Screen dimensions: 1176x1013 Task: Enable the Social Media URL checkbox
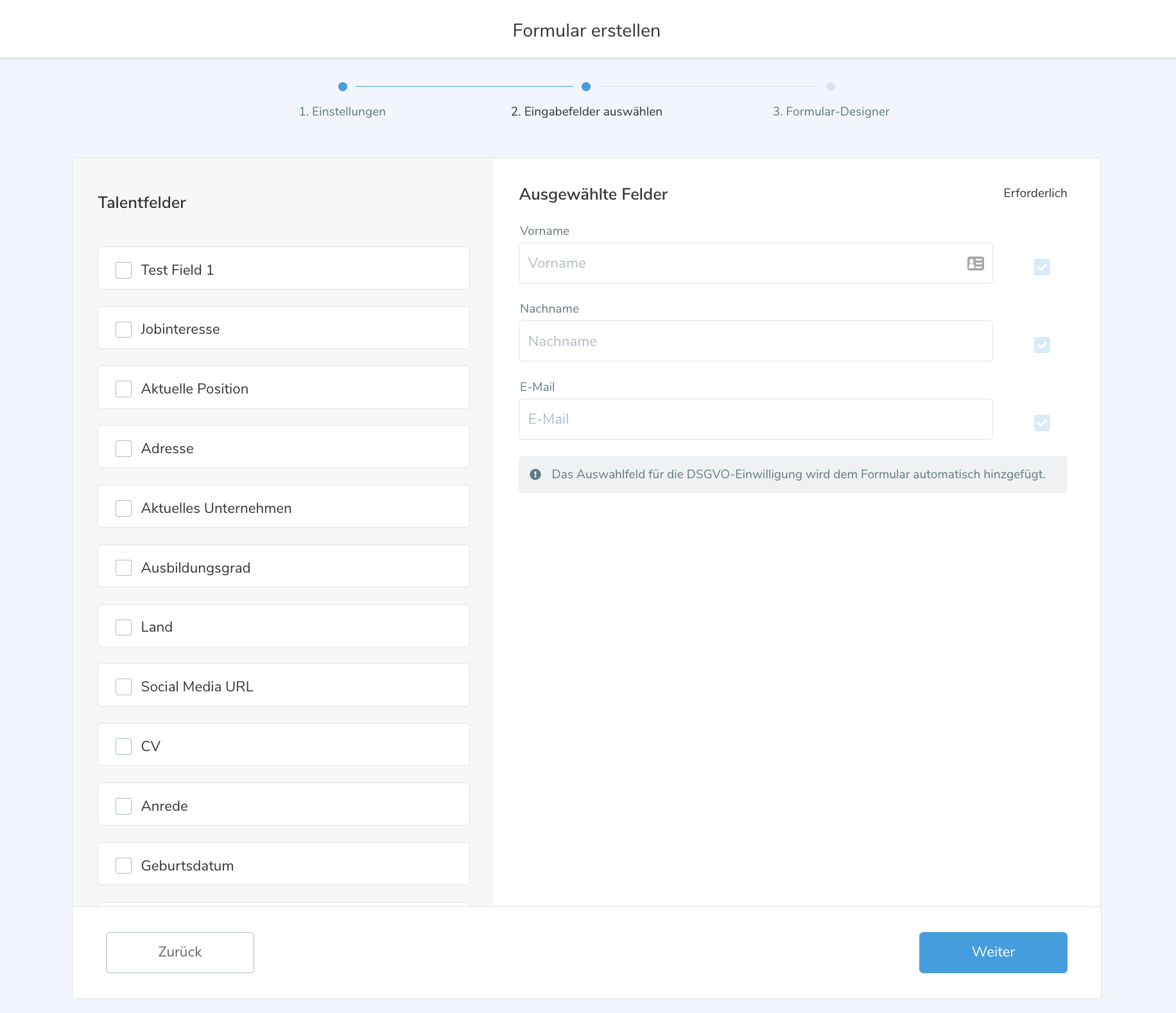coord(123,687)
